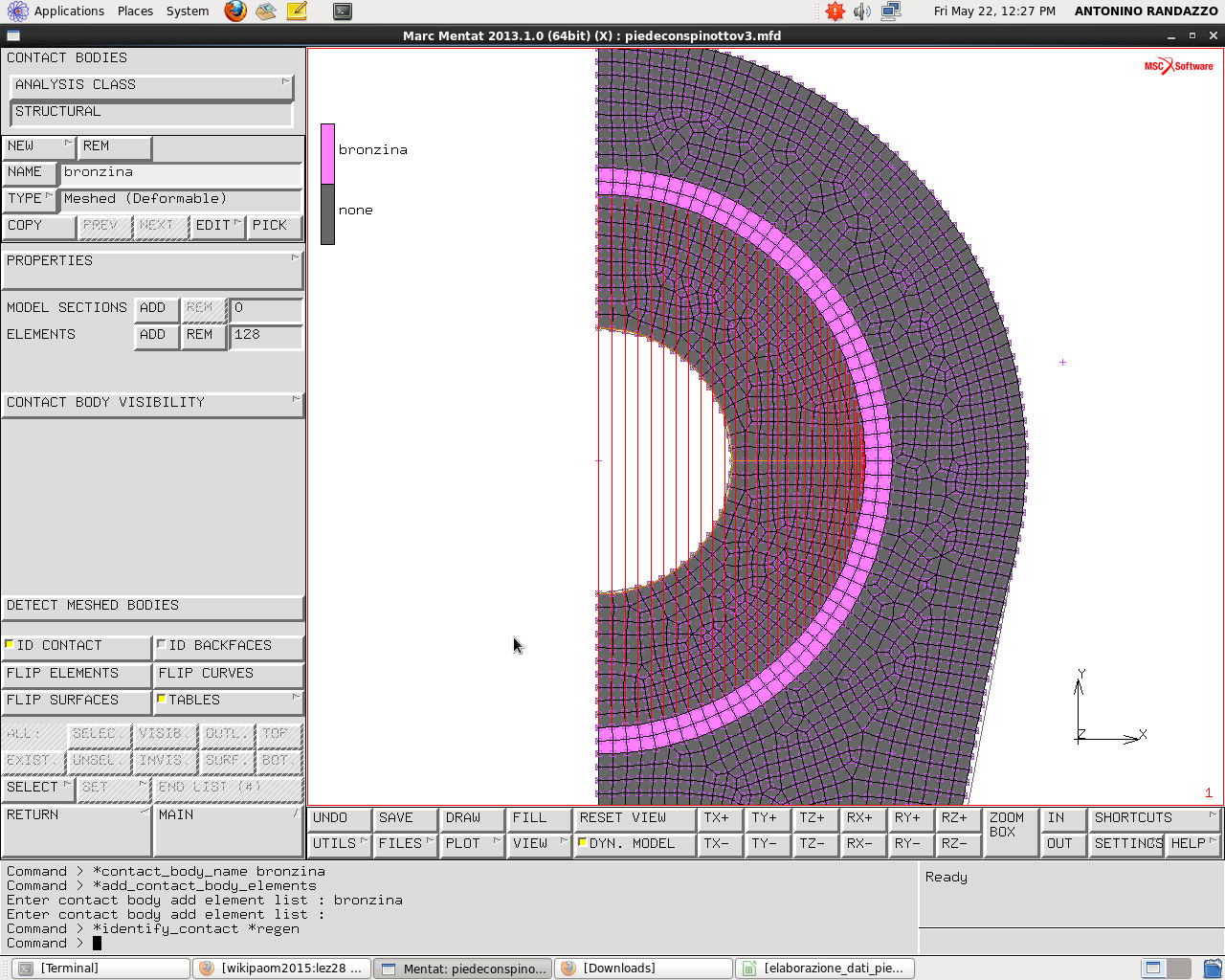Open the HELP menu
The width and height of the screenshot is (1225, 980).
coord(1193,844)
